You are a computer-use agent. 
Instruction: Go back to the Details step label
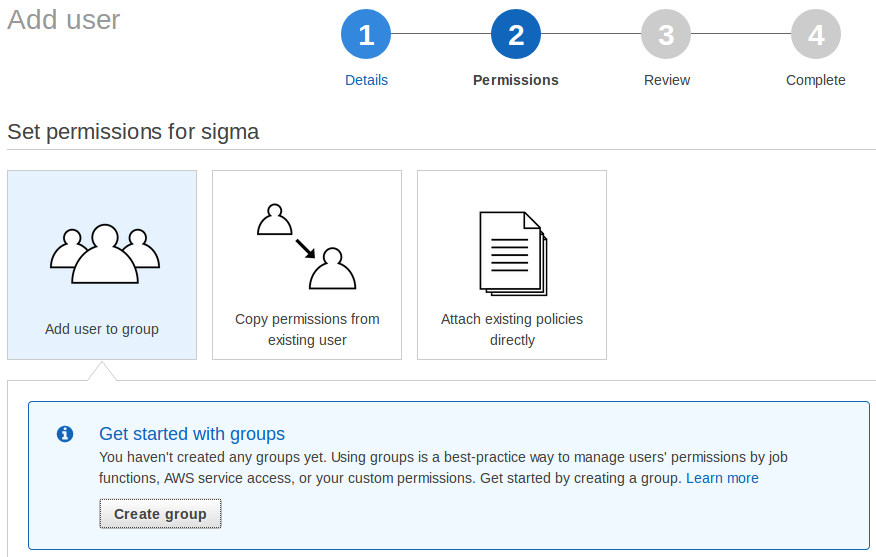click(x=366, y=80)
